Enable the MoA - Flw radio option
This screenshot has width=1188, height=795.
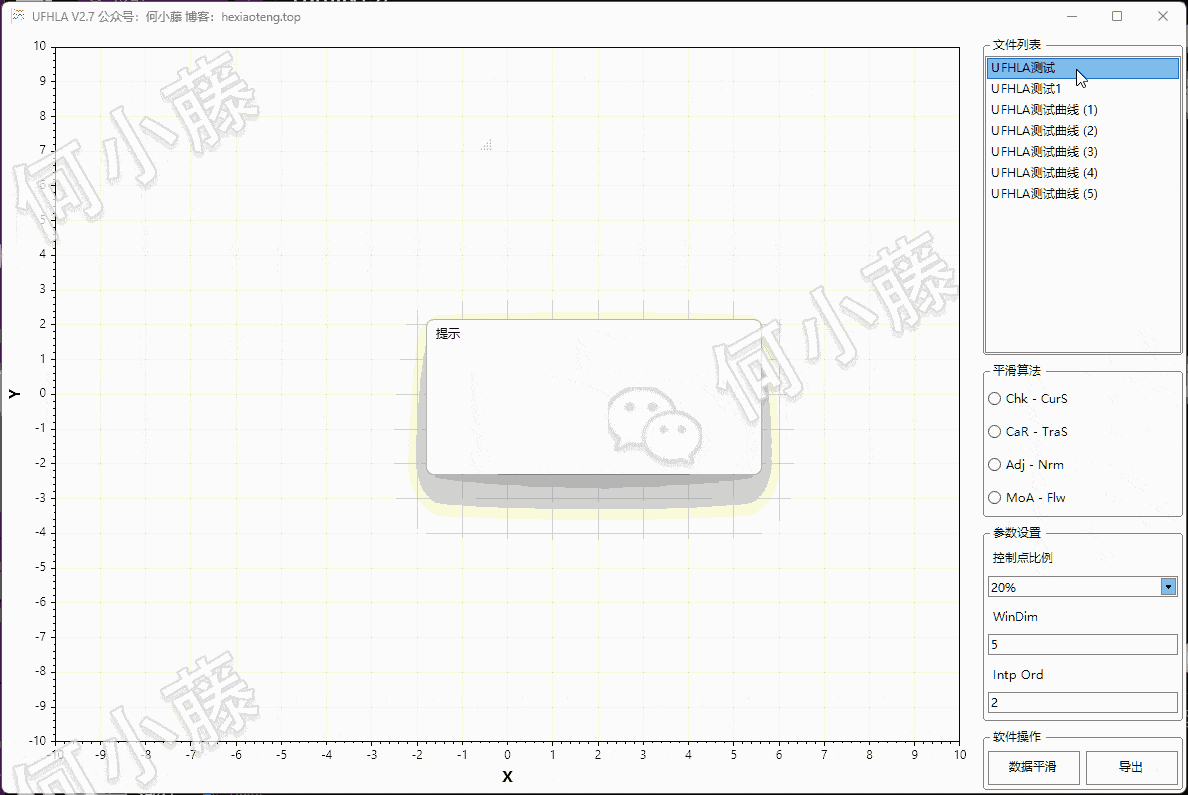[x=995, y=498]
